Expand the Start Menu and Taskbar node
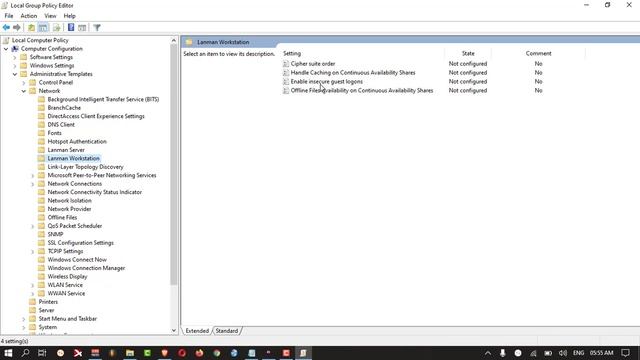 24,319
